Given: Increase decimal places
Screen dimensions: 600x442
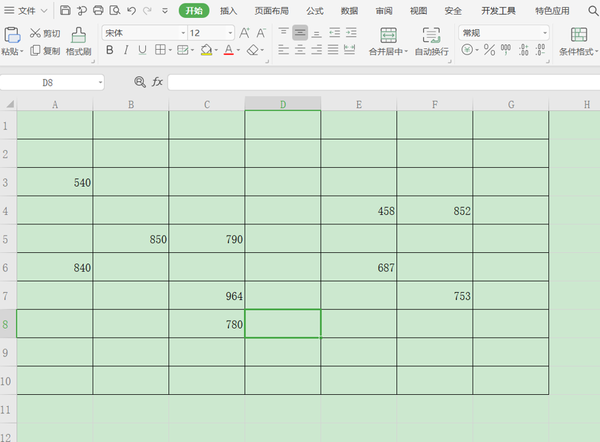Looking at the screenshot, I should pos(523,50).
